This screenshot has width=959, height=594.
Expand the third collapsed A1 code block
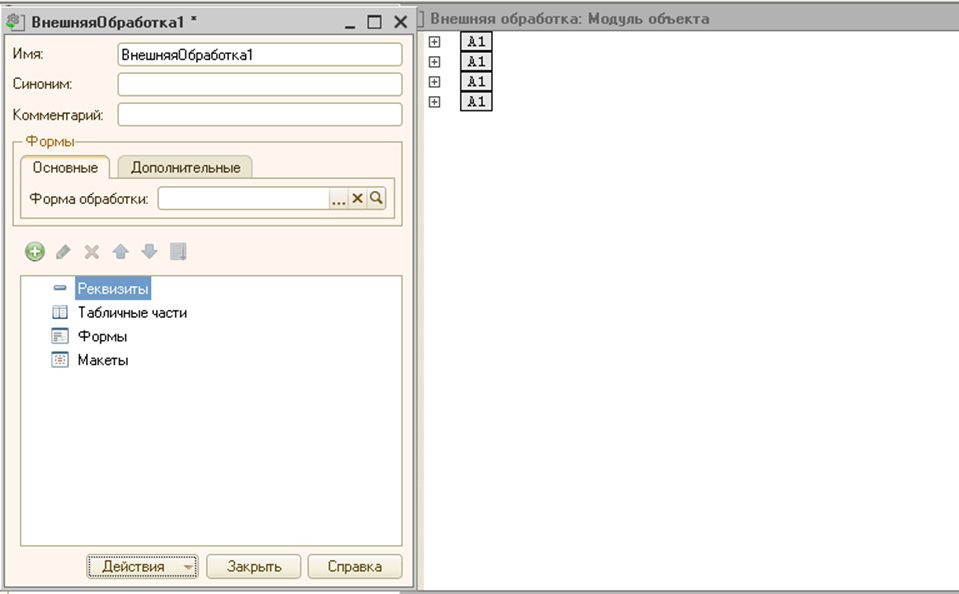pos(434,81)
